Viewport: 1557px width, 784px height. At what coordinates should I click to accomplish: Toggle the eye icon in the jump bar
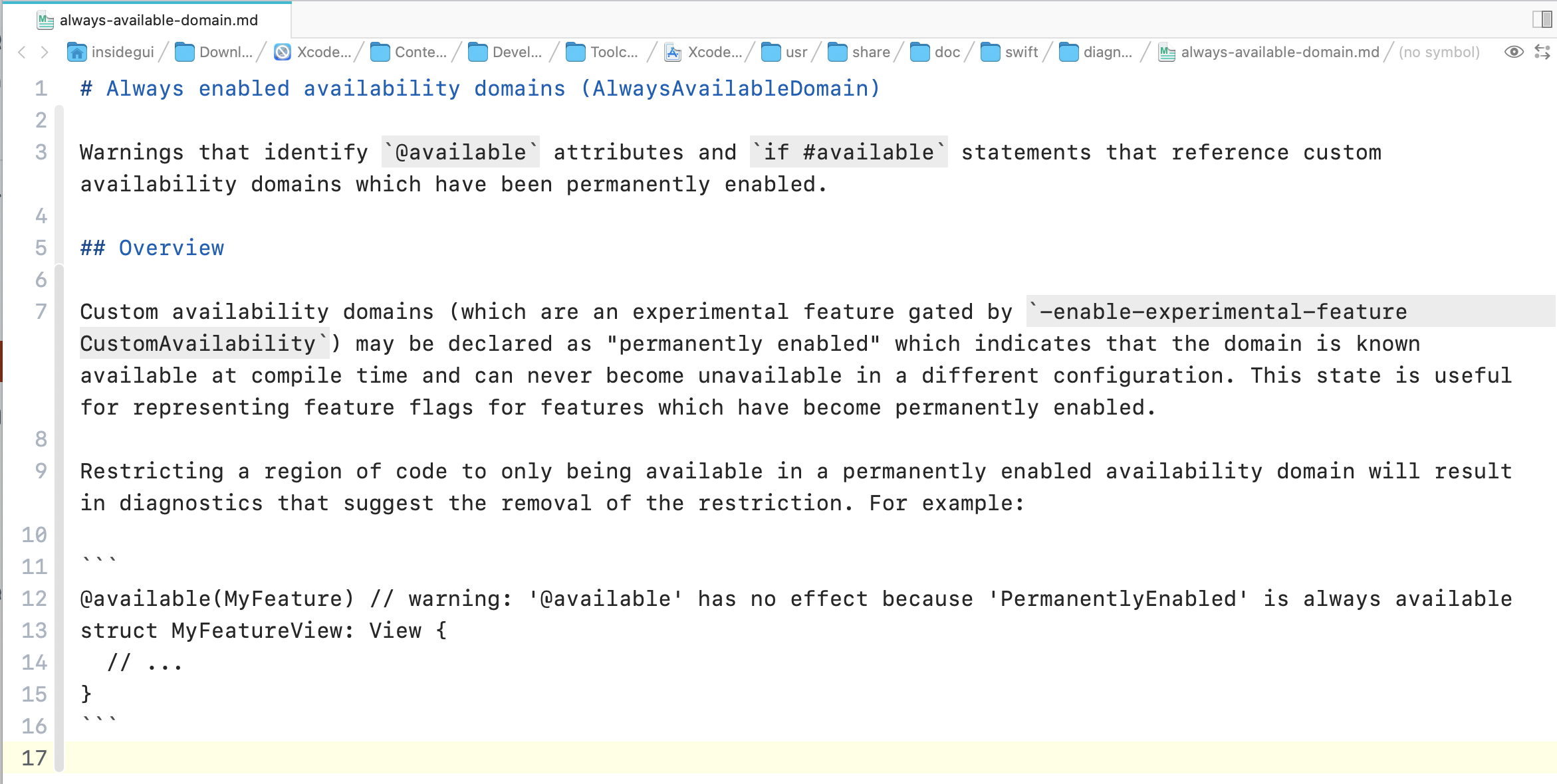1514,52
